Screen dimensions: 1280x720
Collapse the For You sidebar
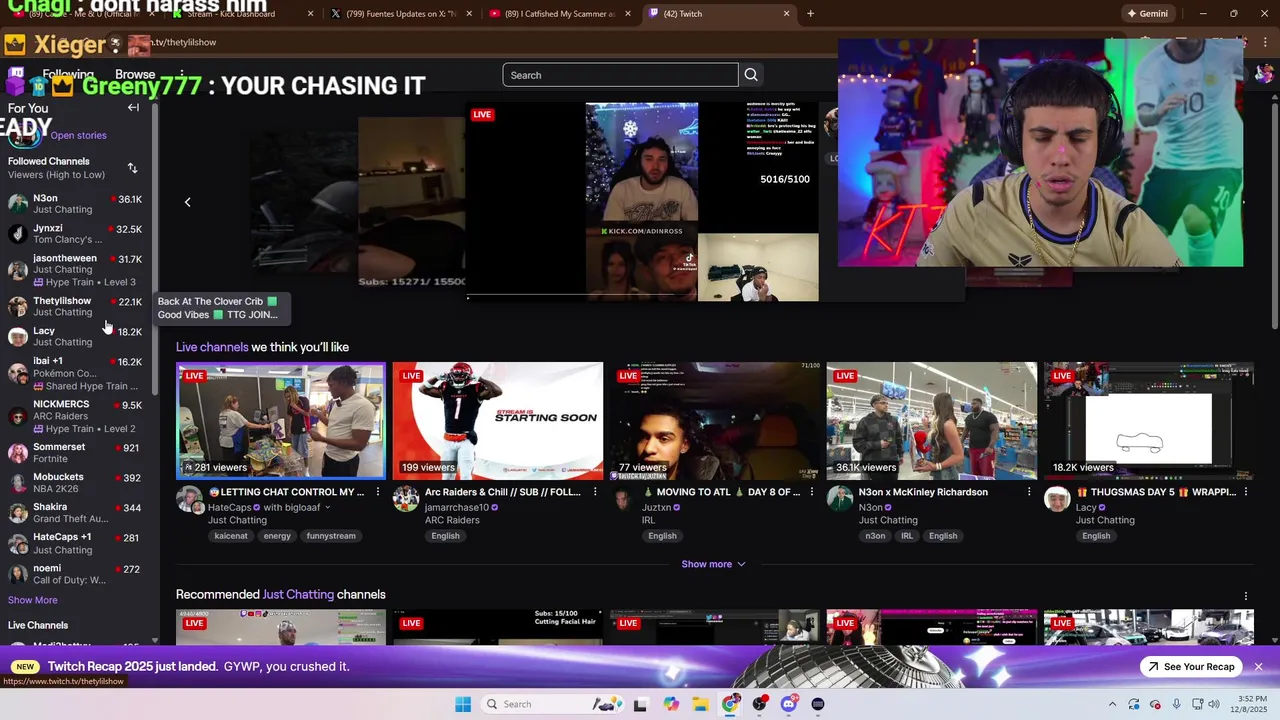133,108
